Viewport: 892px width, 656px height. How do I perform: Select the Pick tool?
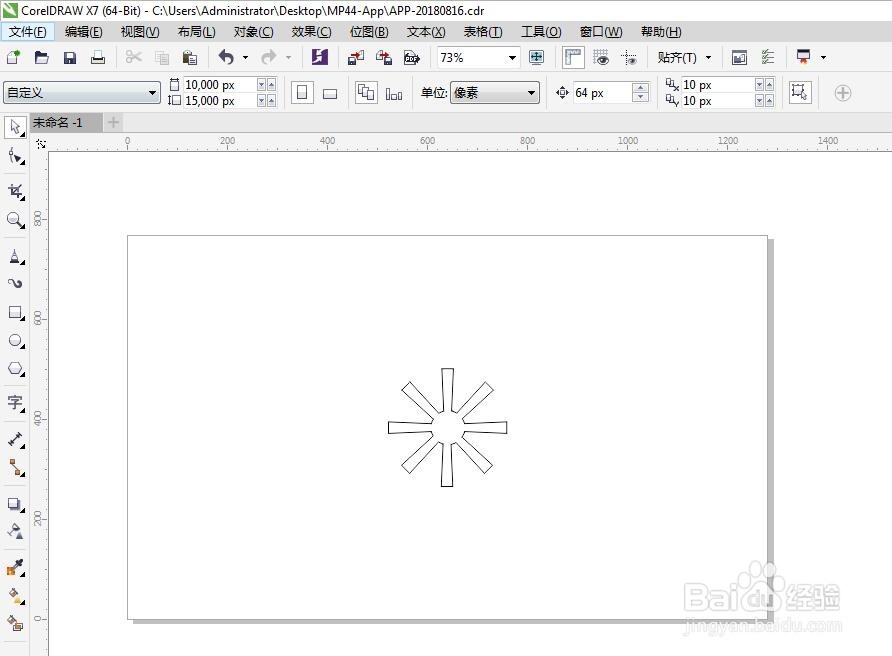pos(15,127)
